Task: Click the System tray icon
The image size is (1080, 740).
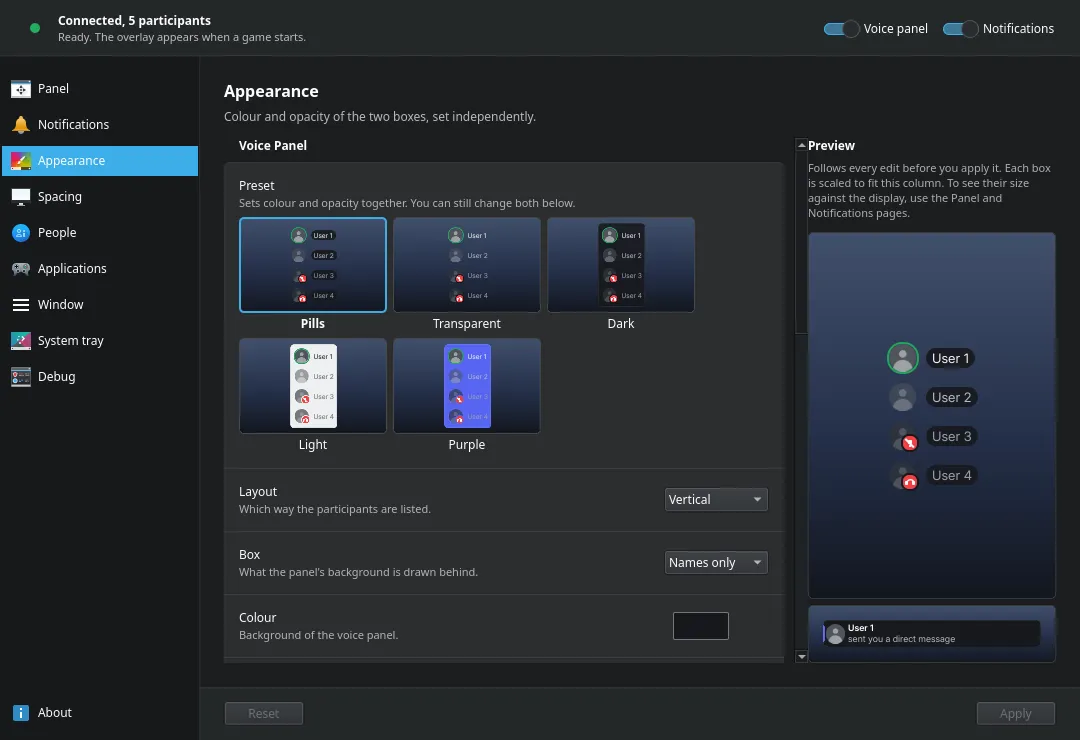Action: click(x=21, y=340)
